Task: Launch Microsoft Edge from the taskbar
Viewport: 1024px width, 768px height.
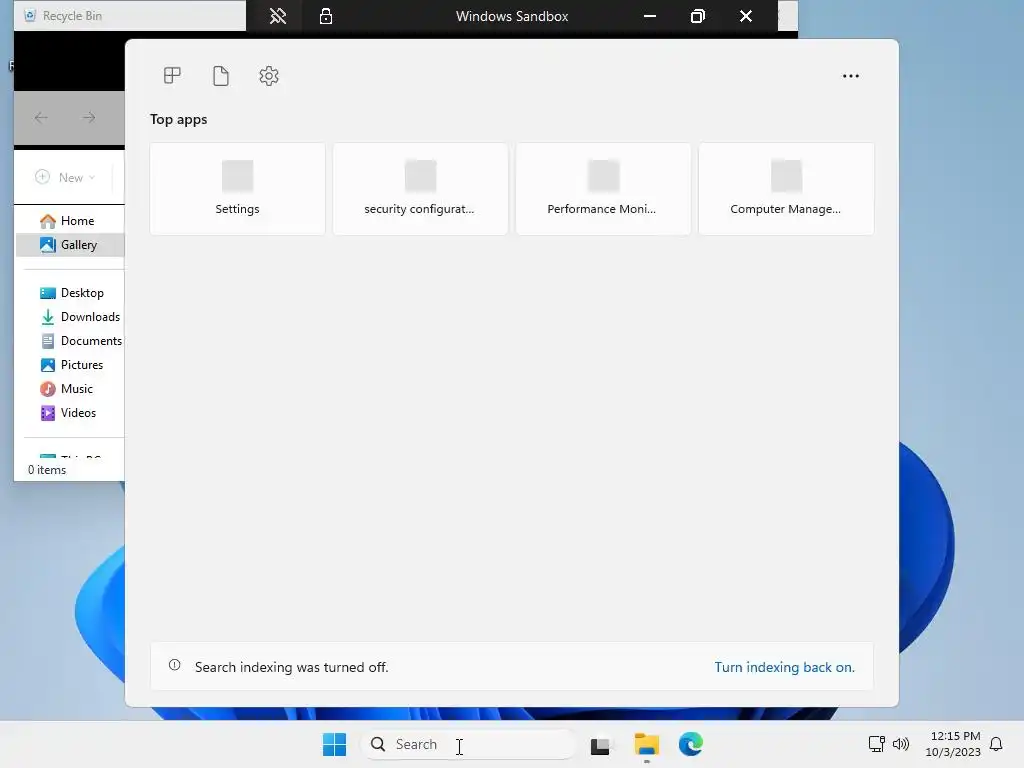Action: (x=690, y=744)
